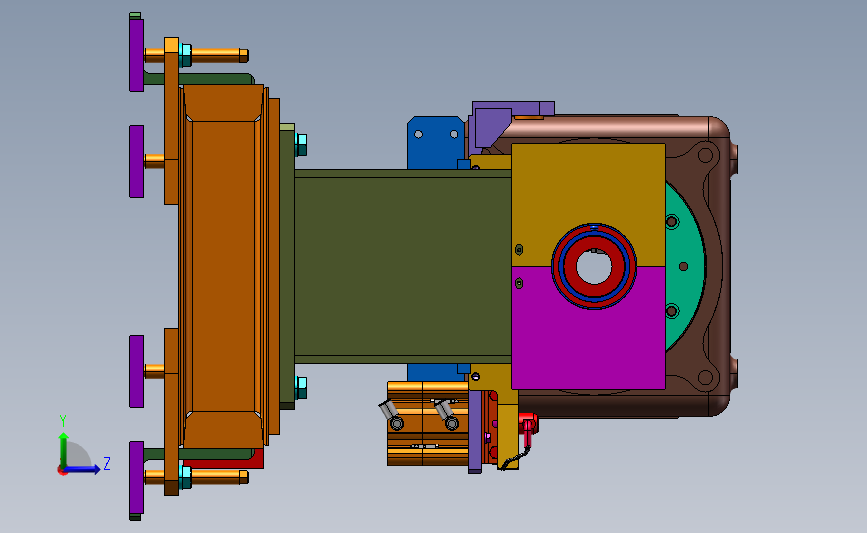Screen dimensions: 867x533
Task: Click the blue Z axis arrow of the triad
Action: click(x=83, y=470)
